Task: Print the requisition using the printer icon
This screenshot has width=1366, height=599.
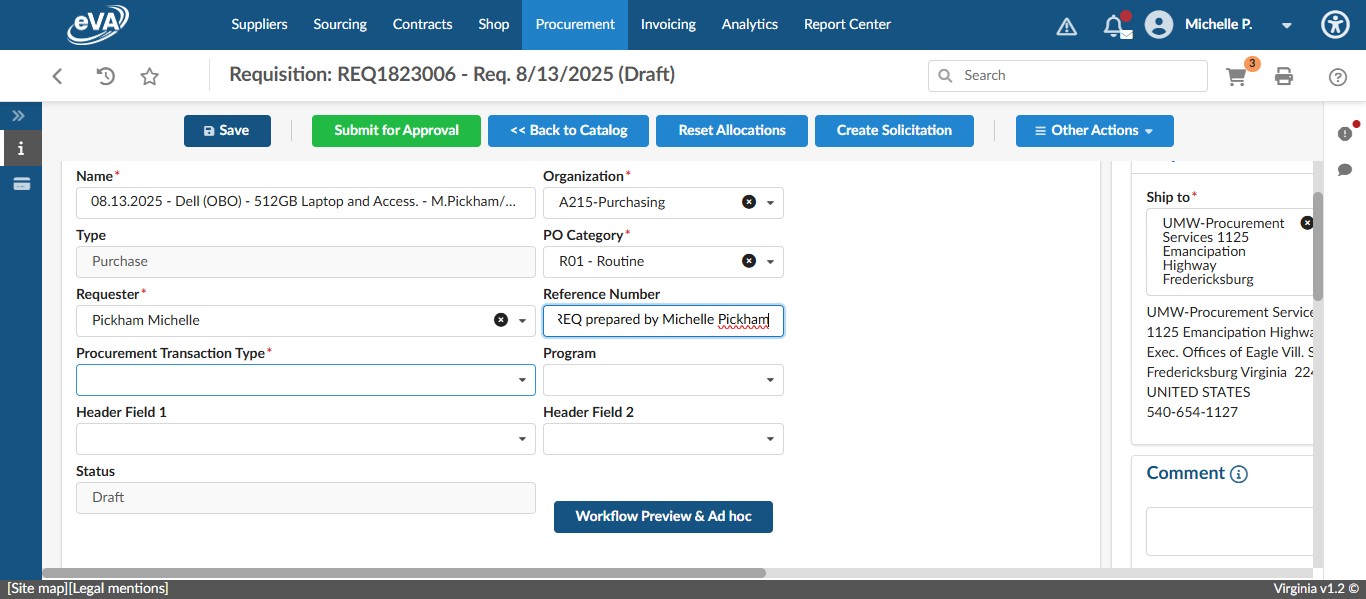Action: 1284,75
